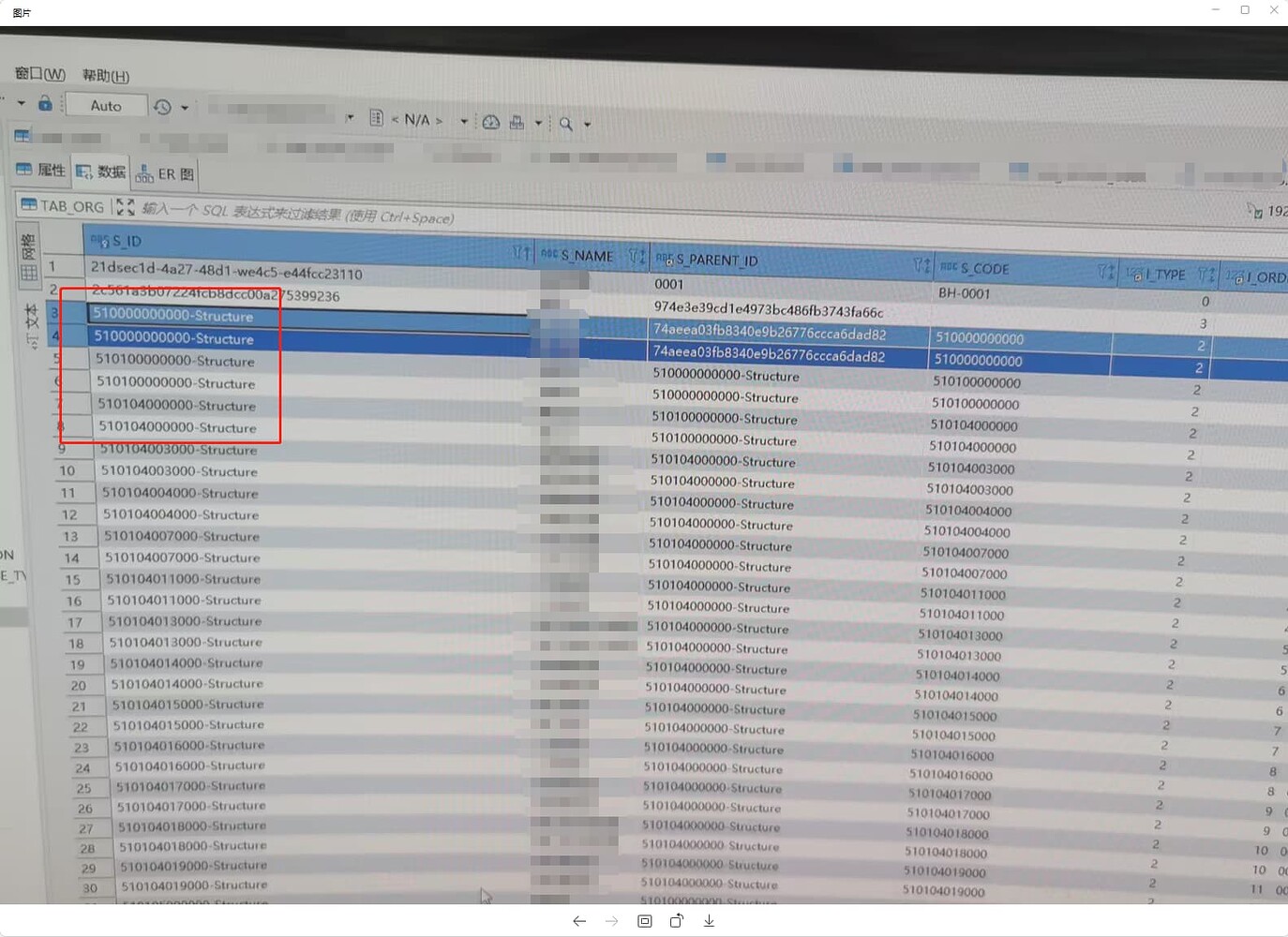
Task: Click S_ID cell in row 27
Action: click(192, 826)
